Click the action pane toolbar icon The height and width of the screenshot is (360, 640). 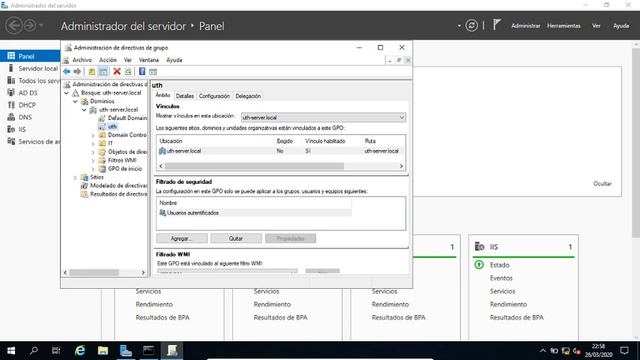point(153,72)
